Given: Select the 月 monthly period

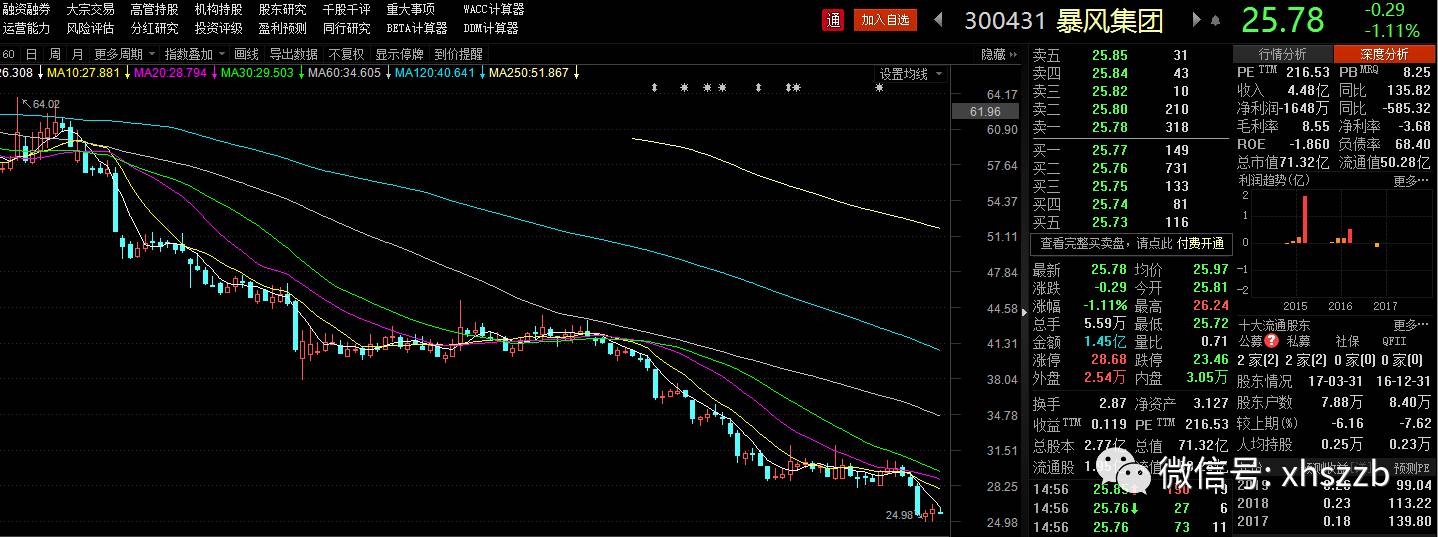Looking at the screenshot, I should (77, 54).
